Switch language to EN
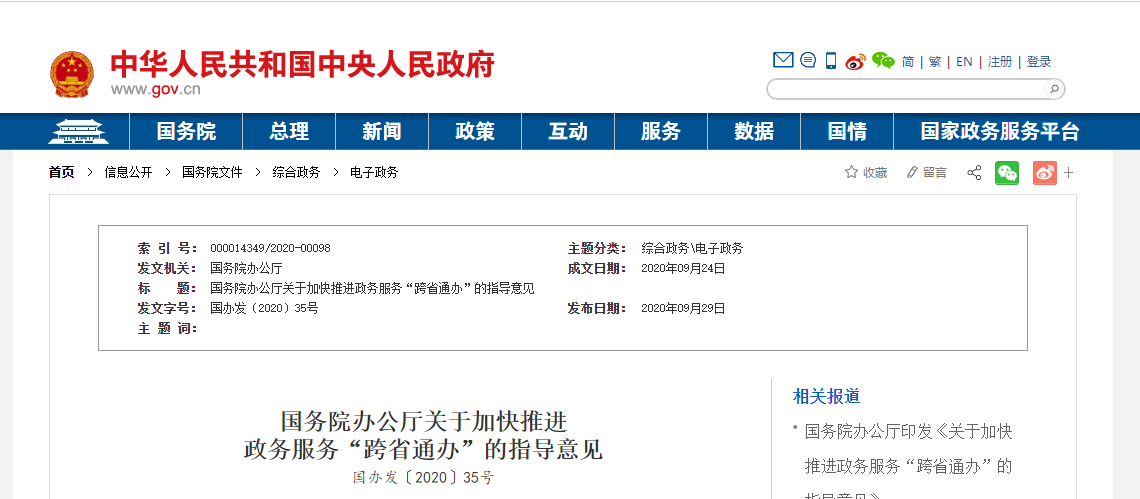 point(964,61)
